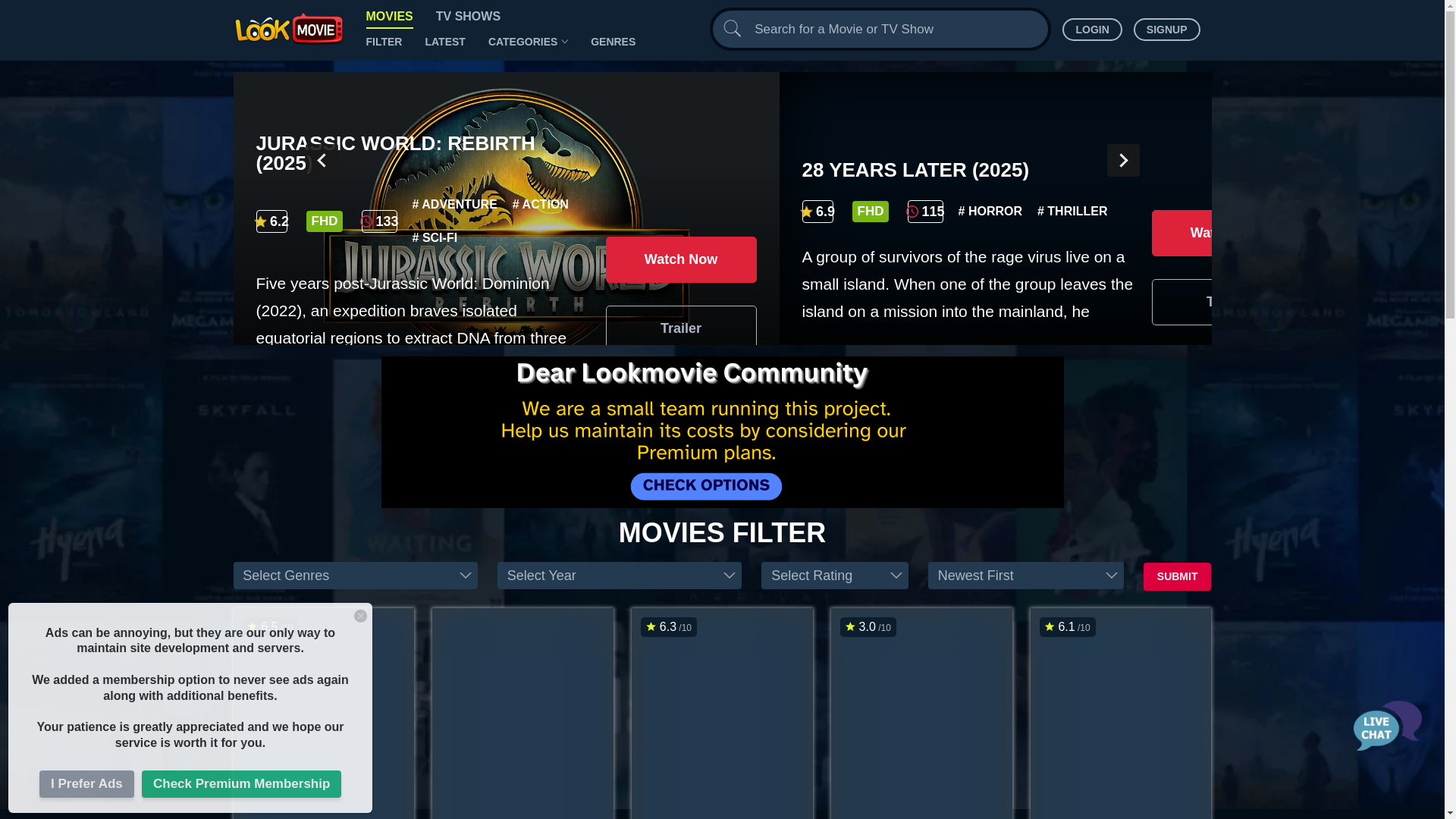Open the Newest First sort dropdown
Image resolution: width=1456 pixels, height=819 pixels.
[1025, 576]
